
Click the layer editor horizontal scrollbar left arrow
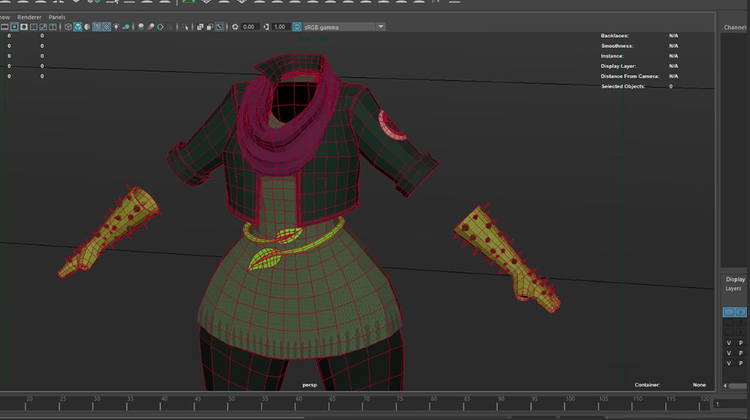[x=727, y=385]
